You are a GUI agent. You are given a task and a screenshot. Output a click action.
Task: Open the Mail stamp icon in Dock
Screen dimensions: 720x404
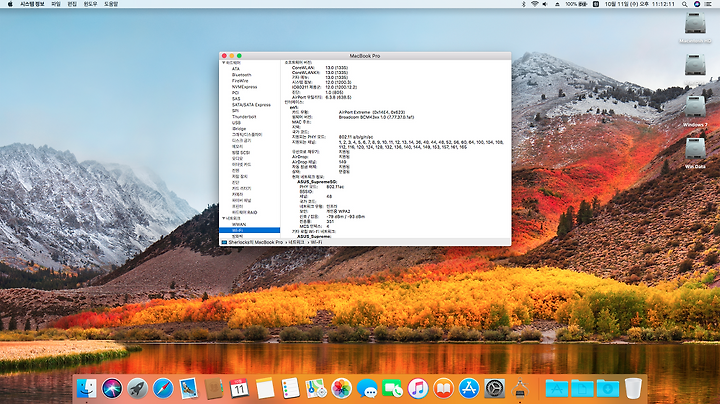pyautogui.click(x=188, y=388)
